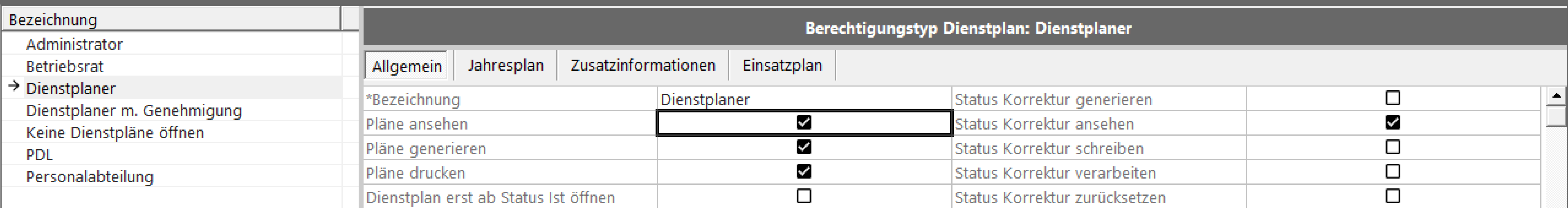Click the Bezeichnung input field with Dienstplaner

(x=804, y=99)
